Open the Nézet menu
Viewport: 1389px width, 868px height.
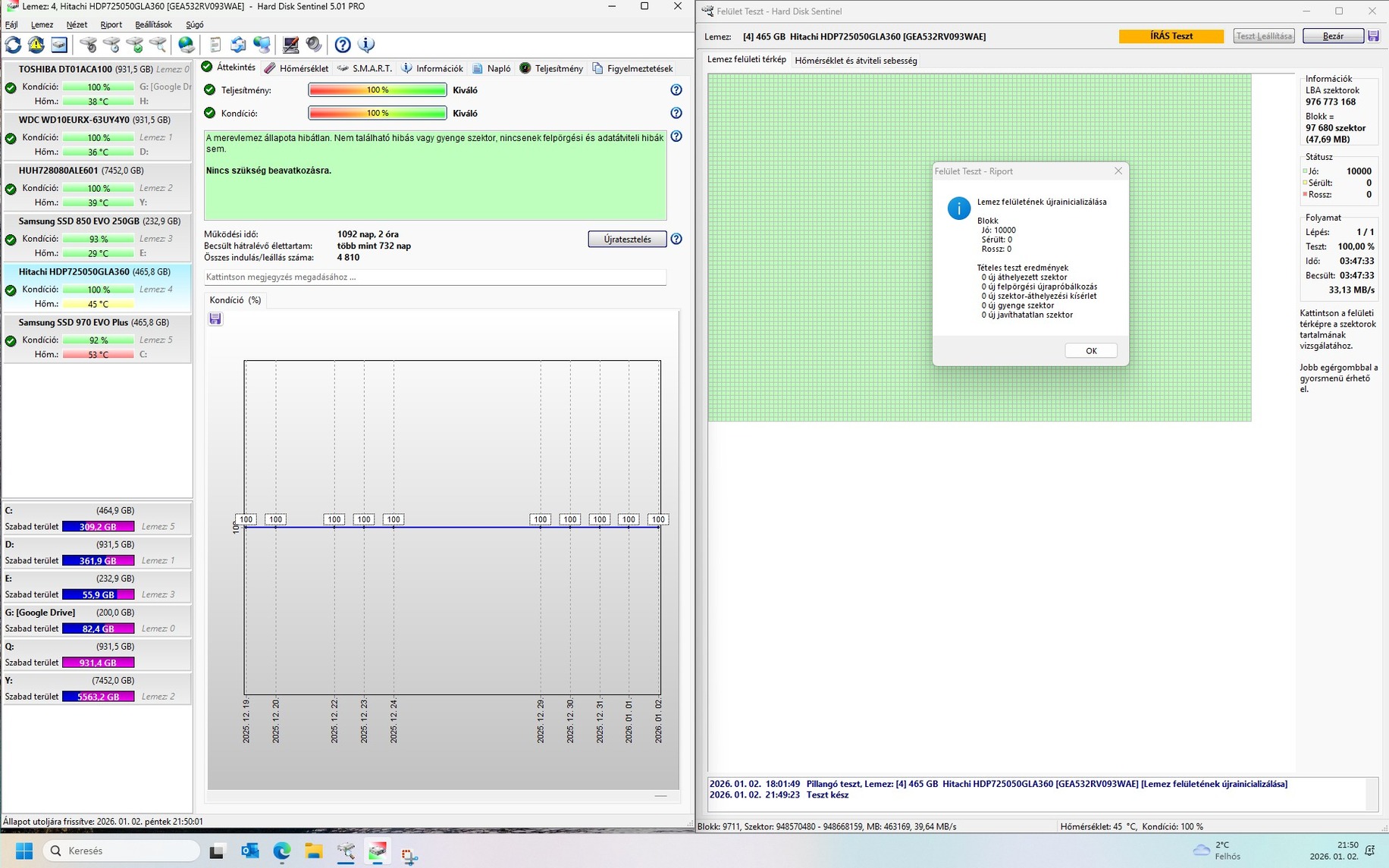77,25
